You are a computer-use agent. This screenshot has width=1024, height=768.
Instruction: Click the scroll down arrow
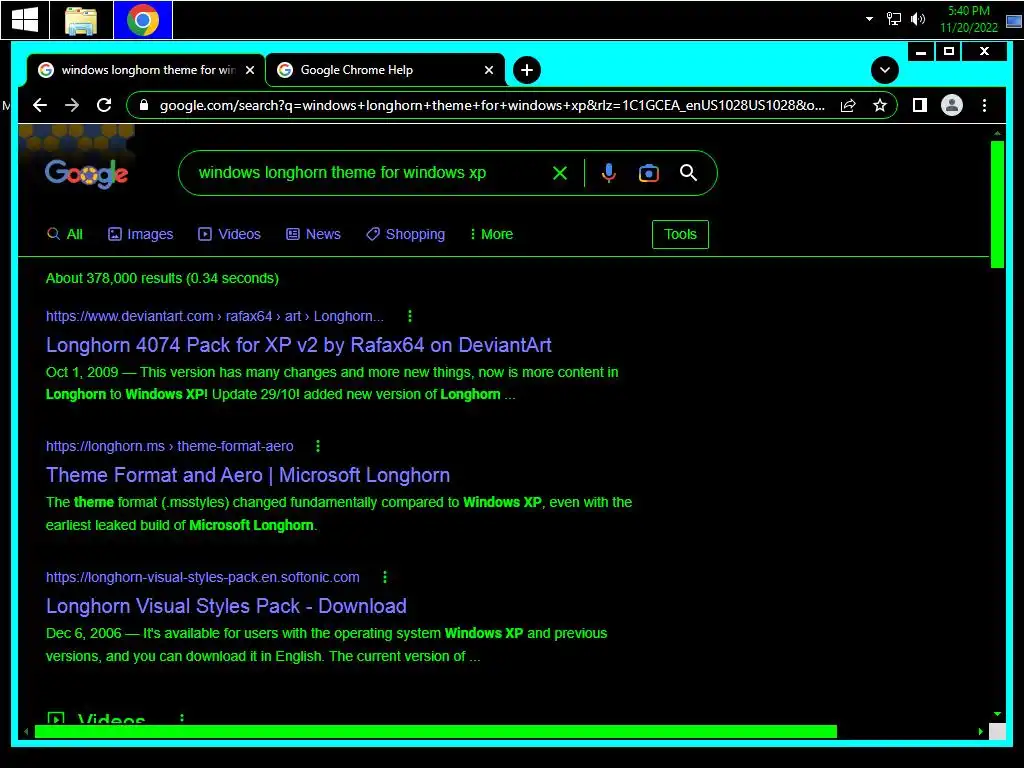(x=997, y=714)
